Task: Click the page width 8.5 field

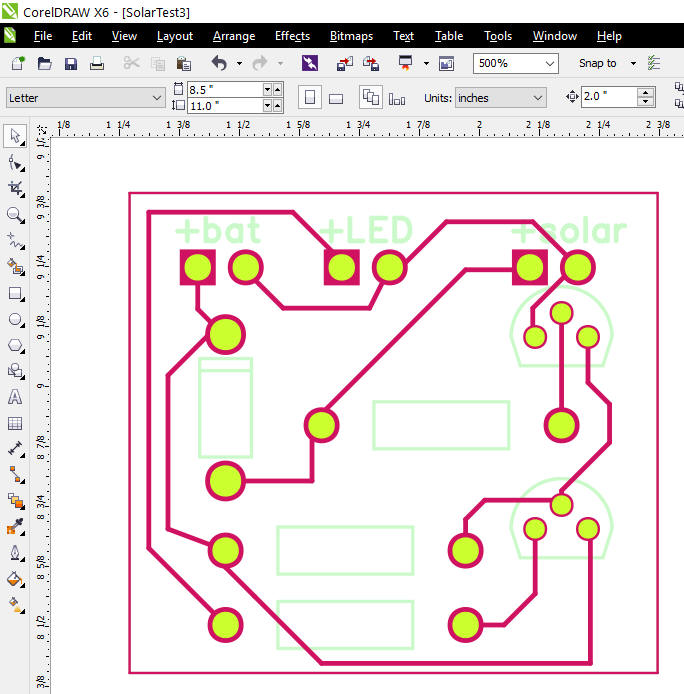Action: tap(224, 90)
